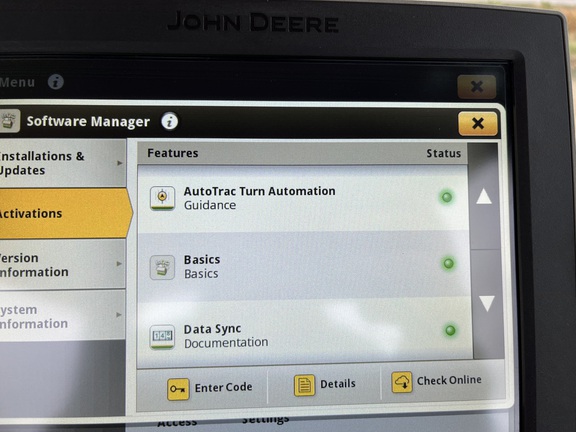Select the Basics row title text
Viewport: 576px width, 432px height.
(202, 260)
